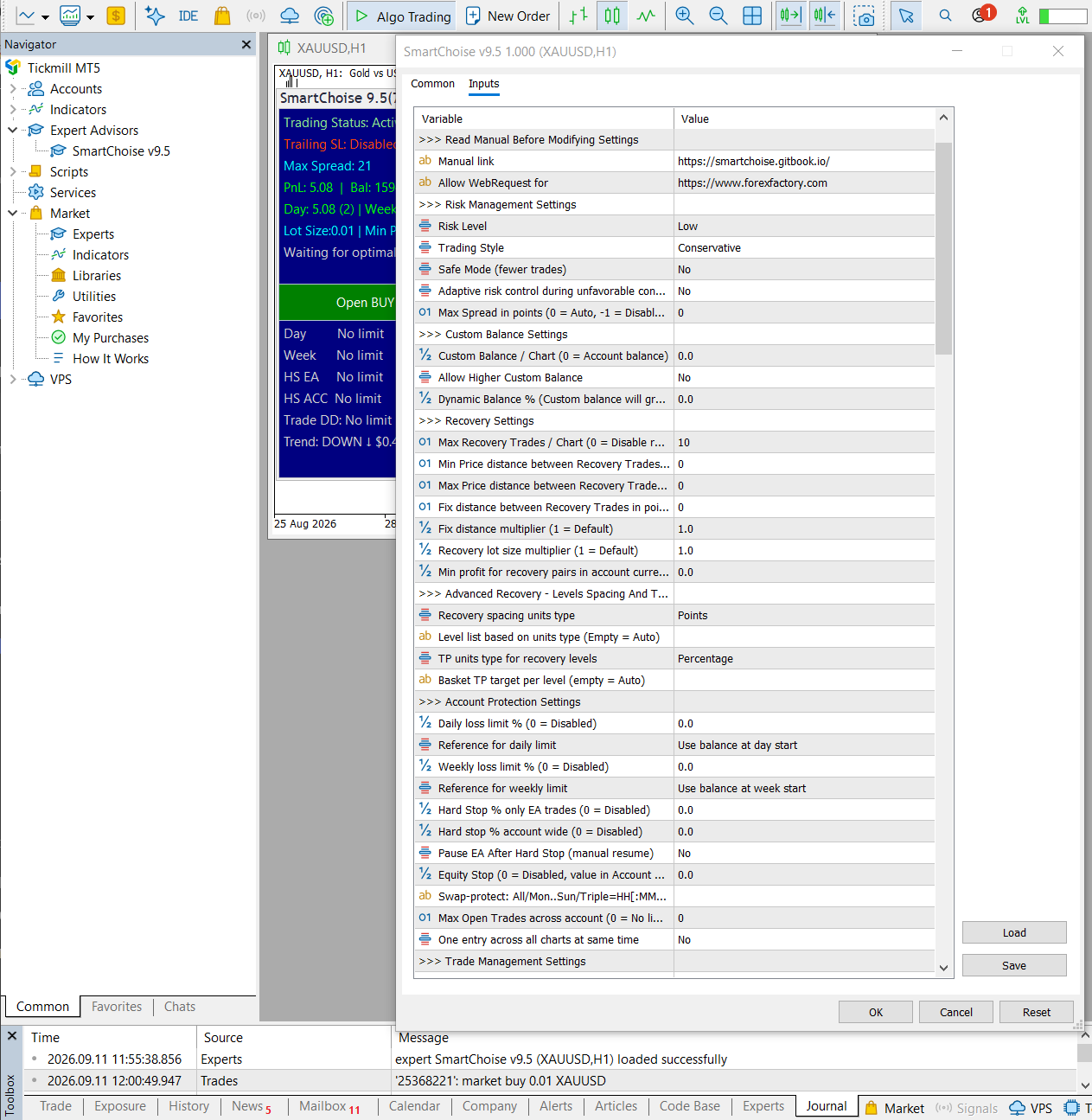Open How It Works in Navigator

111,358
